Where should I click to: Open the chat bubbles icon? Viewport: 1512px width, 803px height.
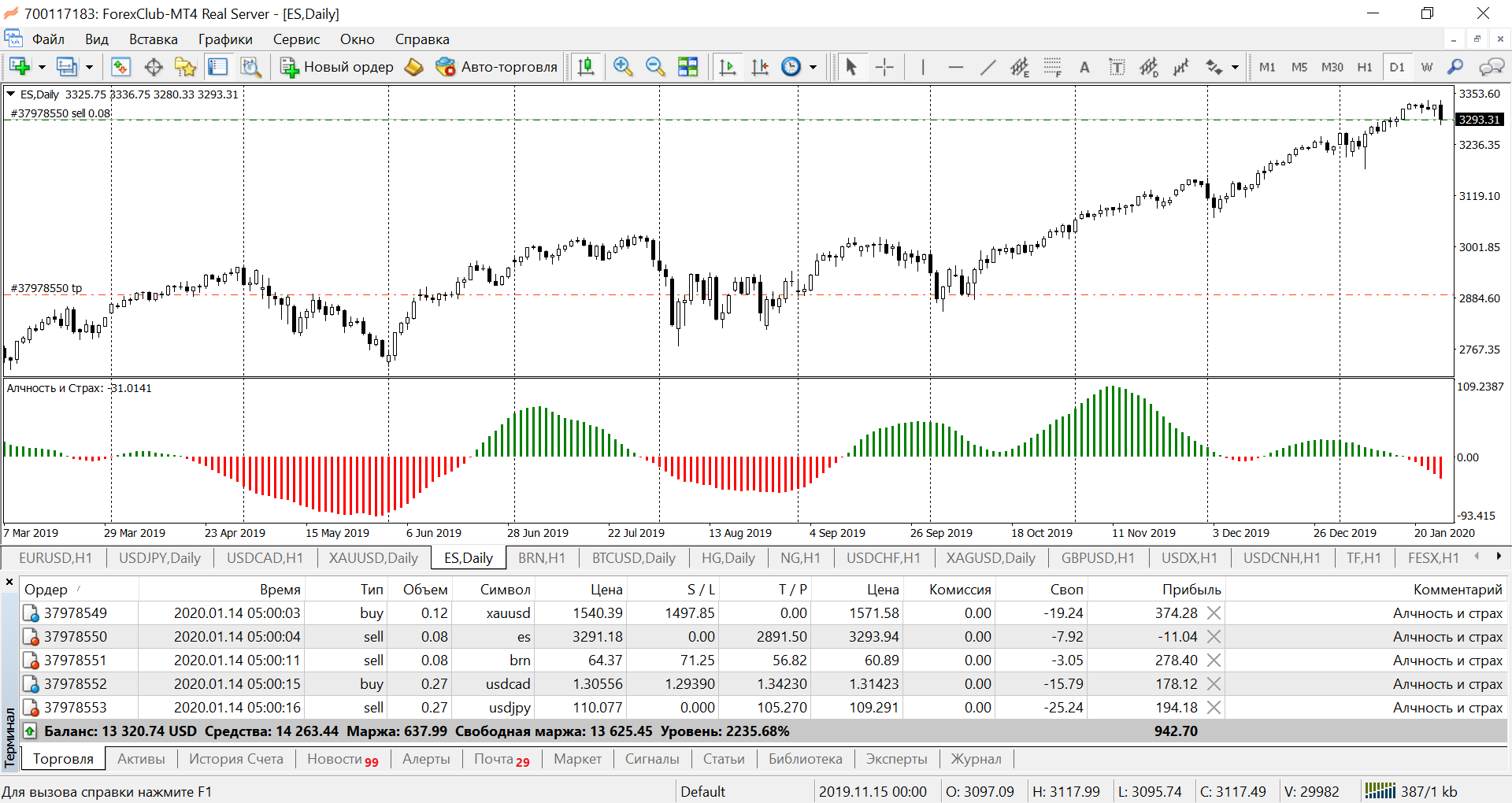point(1491,67)
